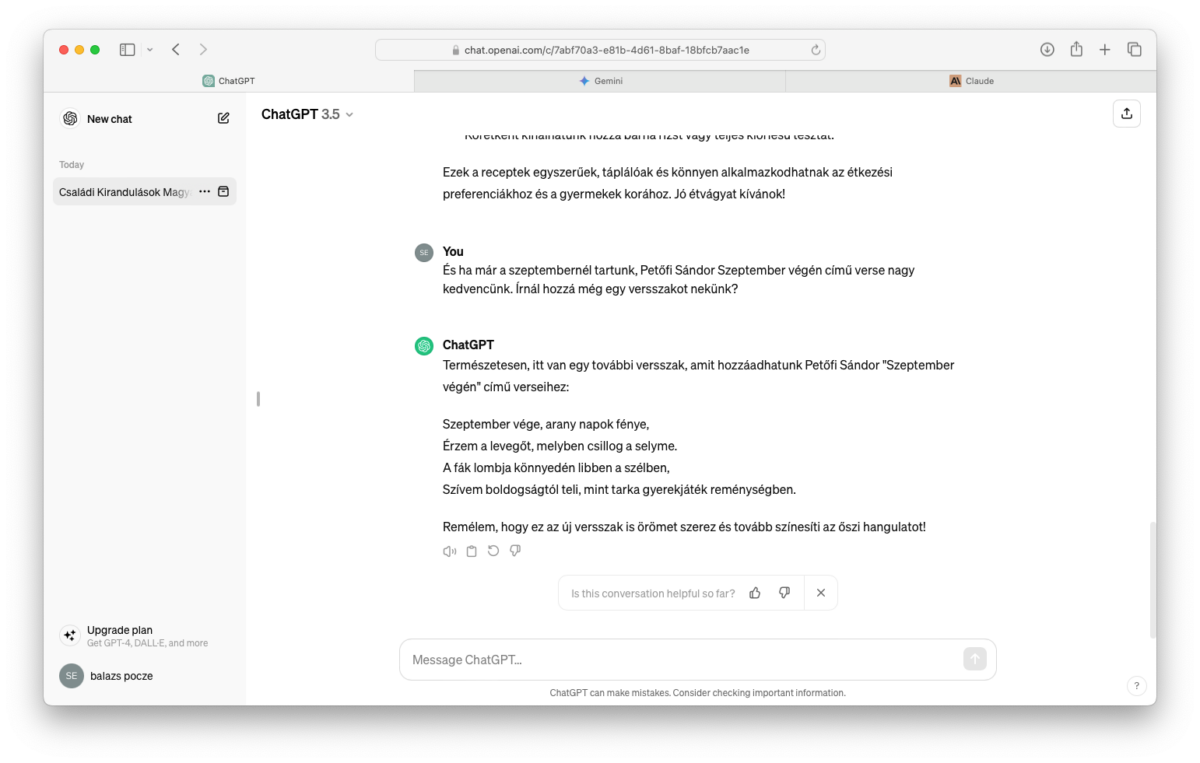Expand the Safari sidebar dropdown chevron
1200x763 pixels.
pyautogui.click(x=150, y=49)
